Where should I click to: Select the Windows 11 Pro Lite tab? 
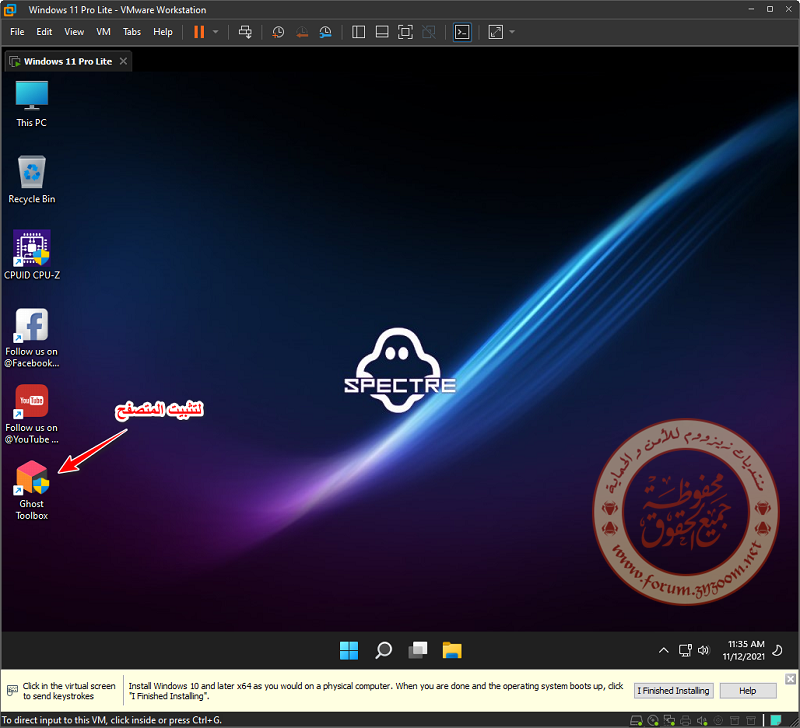(68, 62)
